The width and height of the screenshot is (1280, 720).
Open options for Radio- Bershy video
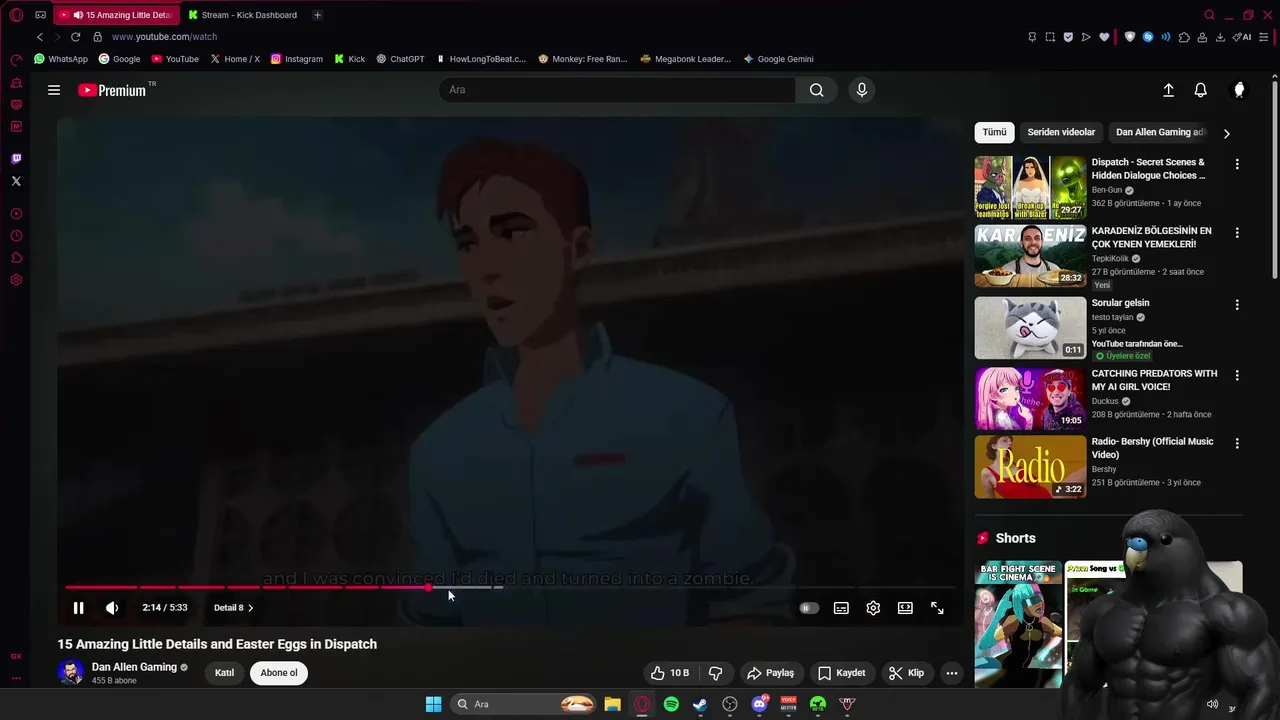(1237, 443)
